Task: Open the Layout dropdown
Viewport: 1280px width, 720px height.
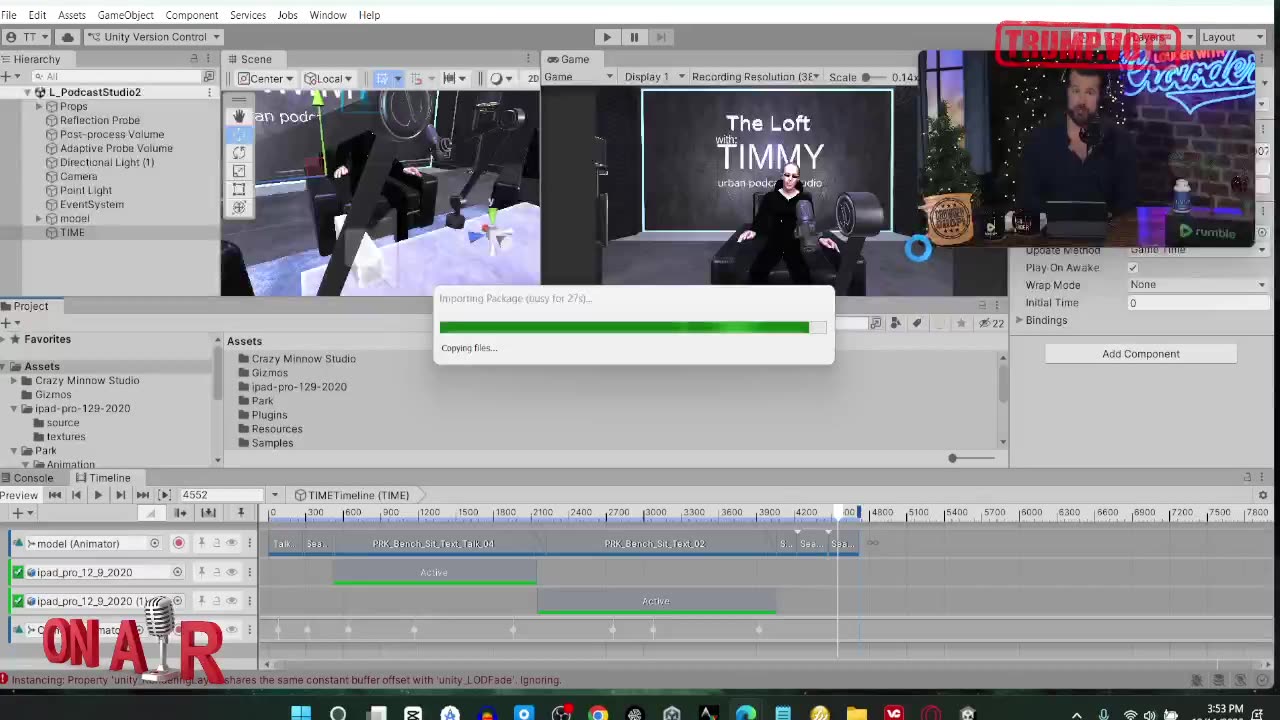Action: click(x=1233, y=37)
